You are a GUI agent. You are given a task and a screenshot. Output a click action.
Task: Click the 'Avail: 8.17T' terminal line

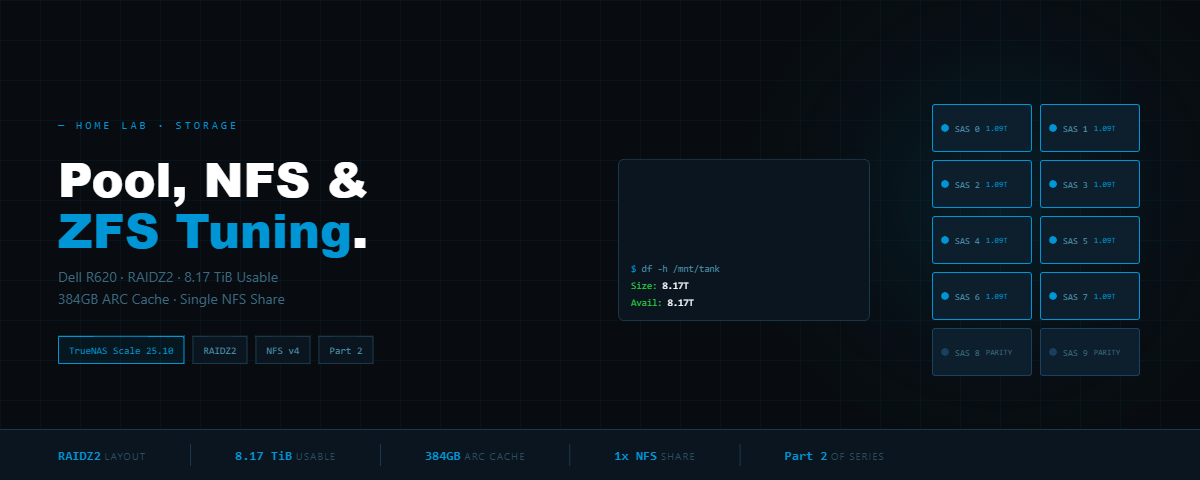(662, 302)
